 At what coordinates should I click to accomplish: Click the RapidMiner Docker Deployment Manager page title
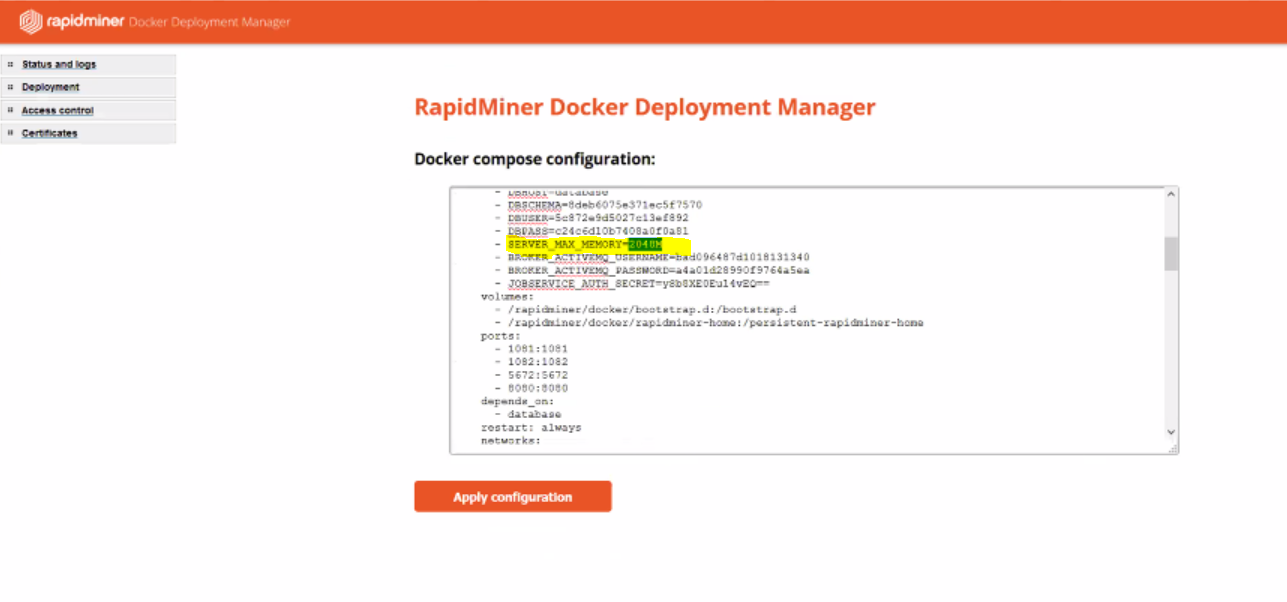click(645, 107)
